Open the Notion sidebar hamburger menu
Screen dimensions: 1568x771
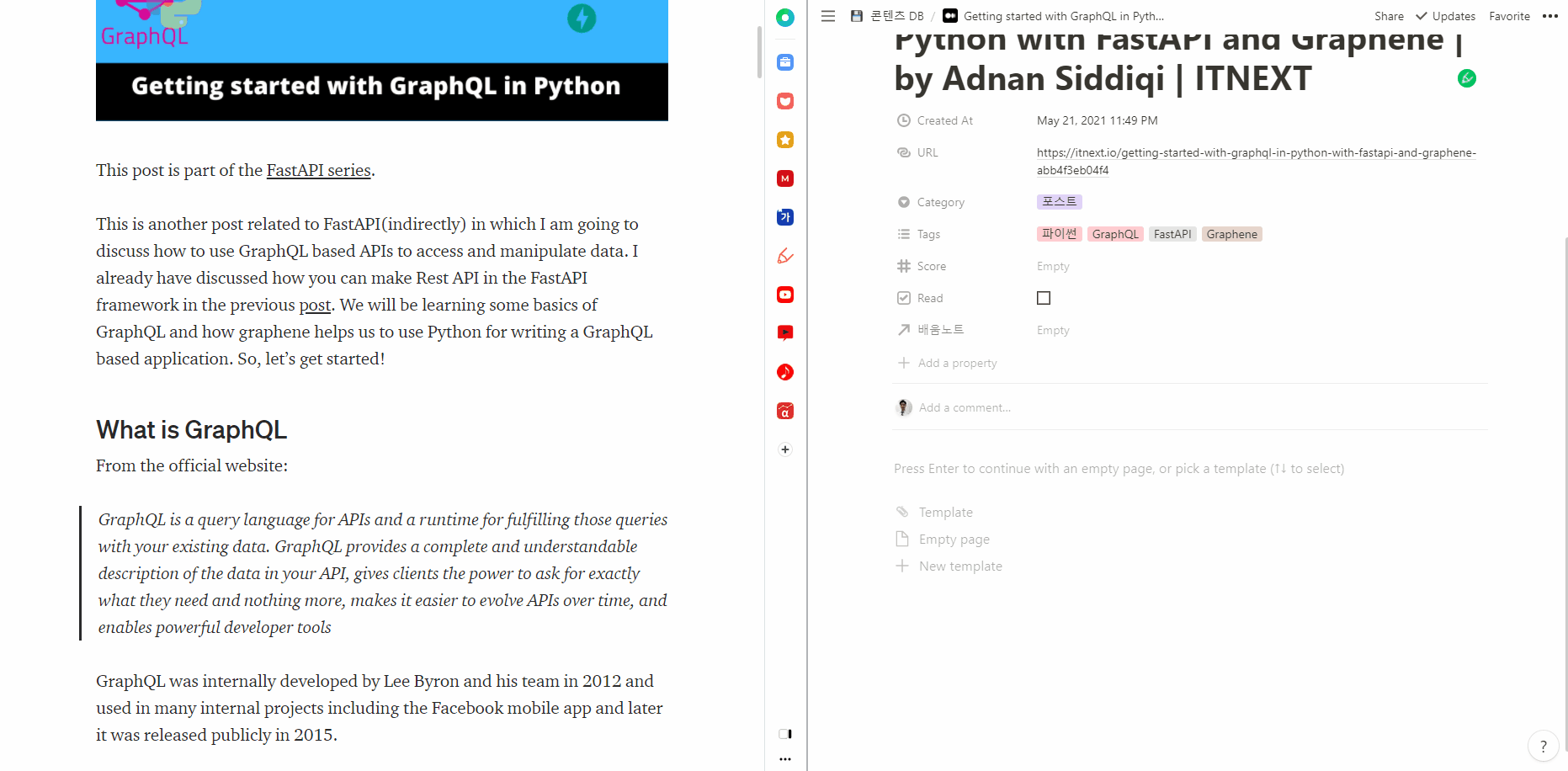[x=828, y=16]
